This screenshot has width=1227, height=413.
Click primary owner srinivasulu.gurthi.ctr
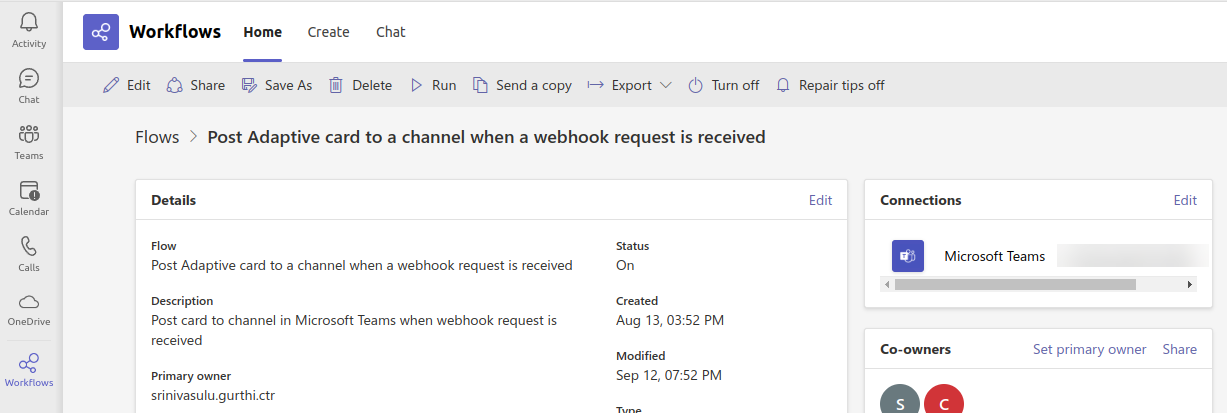[x=213, y=395]
